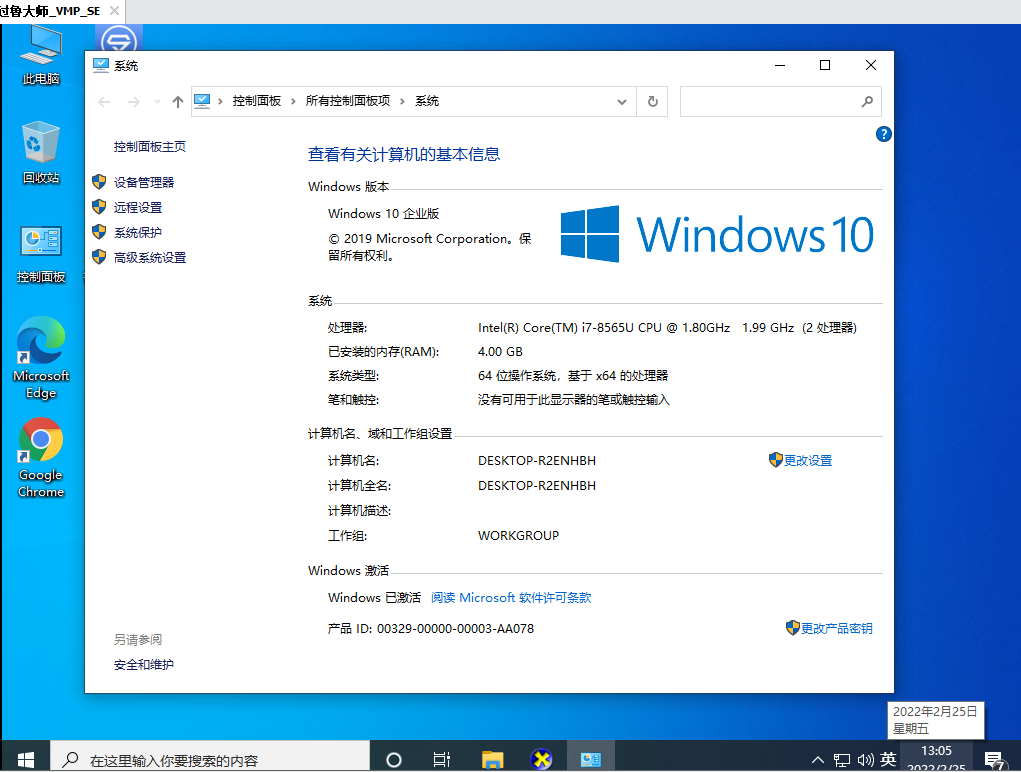Expand chevron after 所有控制面板项 breadcrumb
The image size is (1021, 772).
pyautogui.click(x=402, y=101)
